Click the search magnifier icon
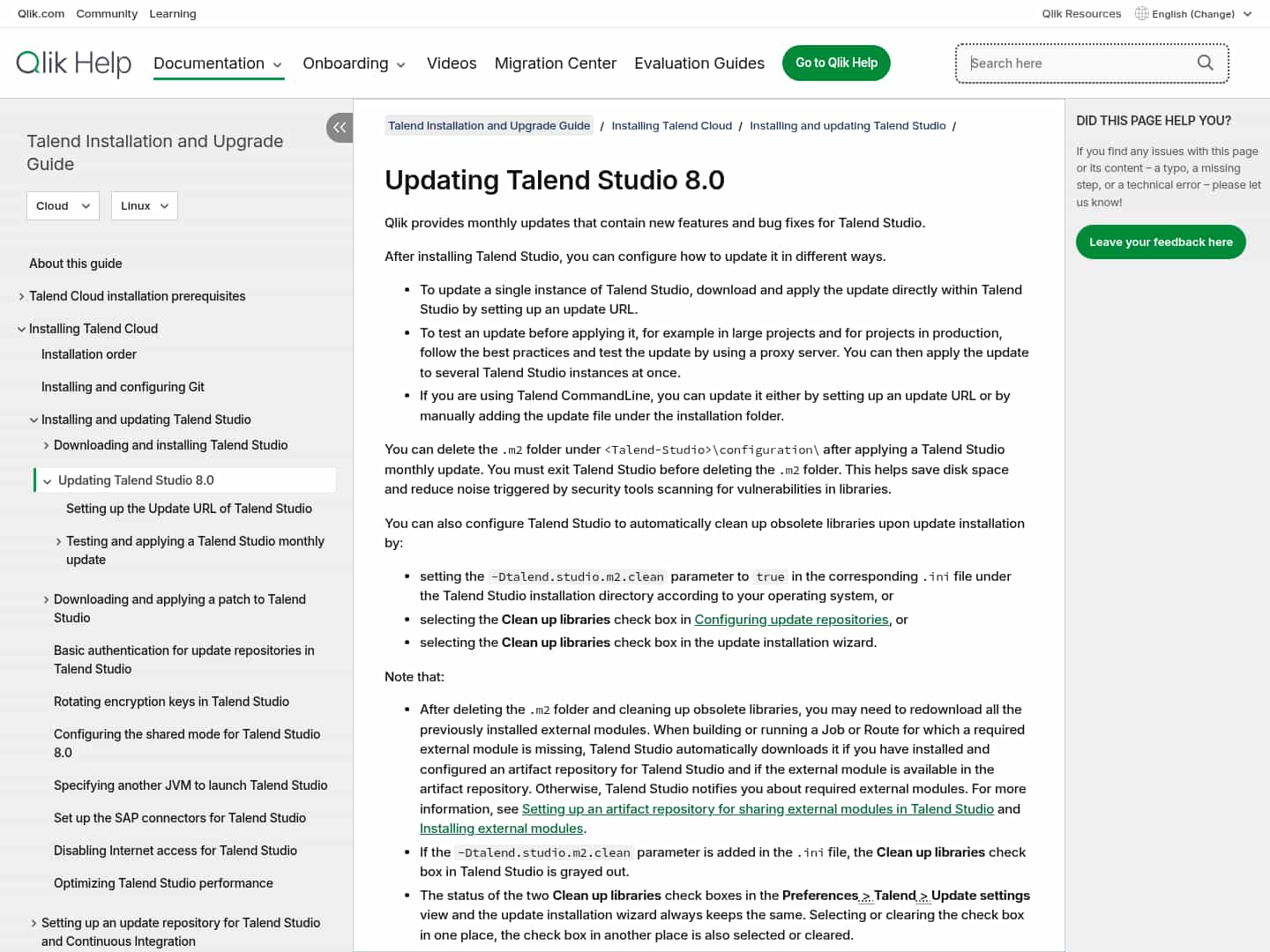Image resolution: width=1270 pixels, height=952 pixels. pos(1205,63)
